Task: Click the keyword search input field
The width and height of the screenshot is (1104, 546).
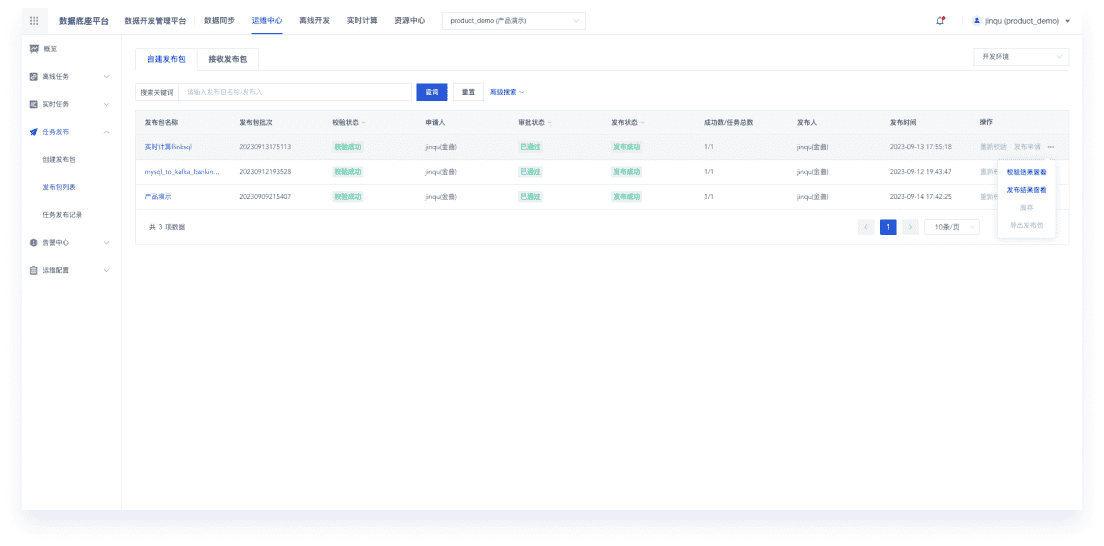Action: coord(295,92)
